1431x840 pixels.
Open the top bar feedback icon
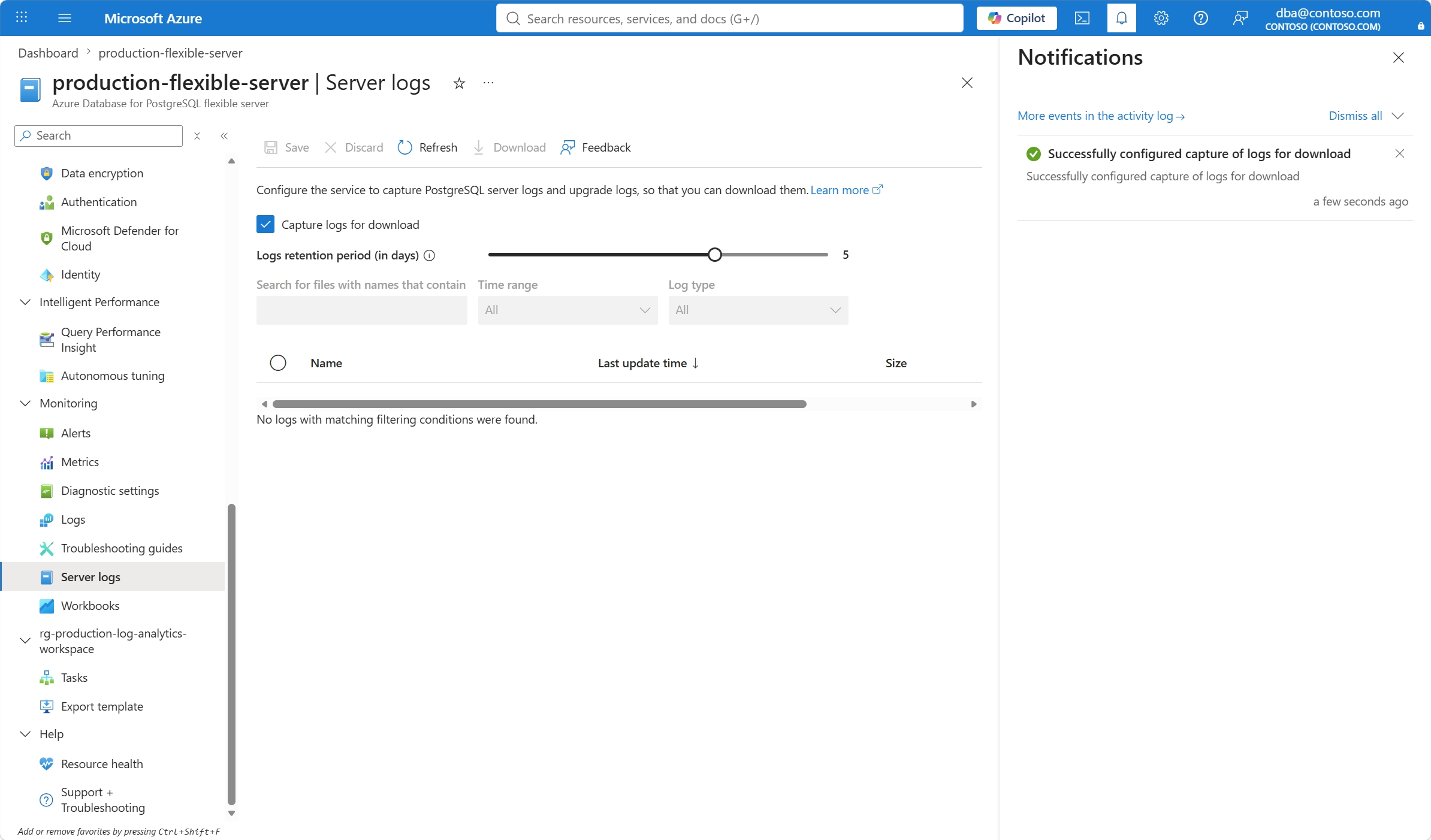[1240, 18]
